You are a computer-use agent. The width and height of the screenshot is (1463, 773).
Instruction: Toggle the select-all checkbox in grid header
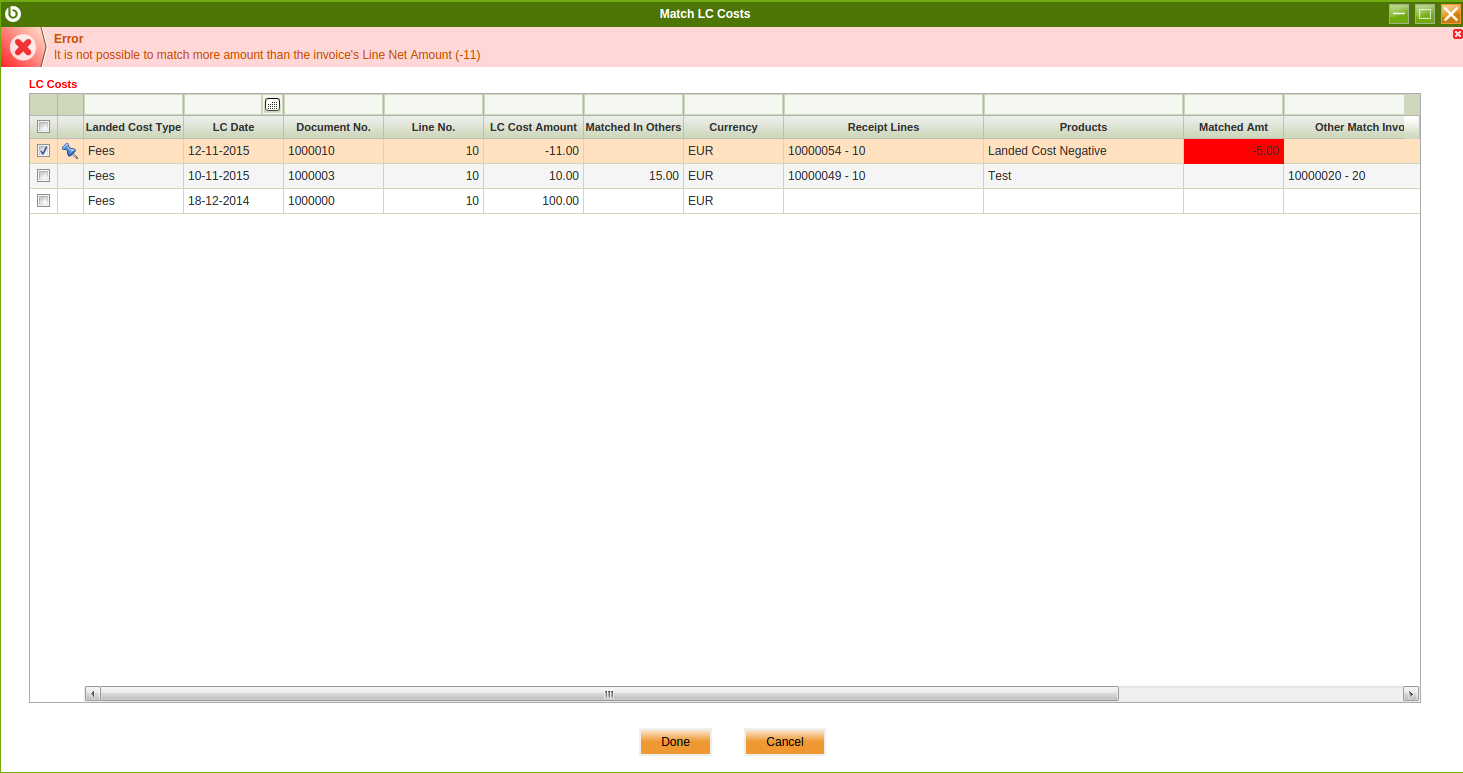pos(43,127)
